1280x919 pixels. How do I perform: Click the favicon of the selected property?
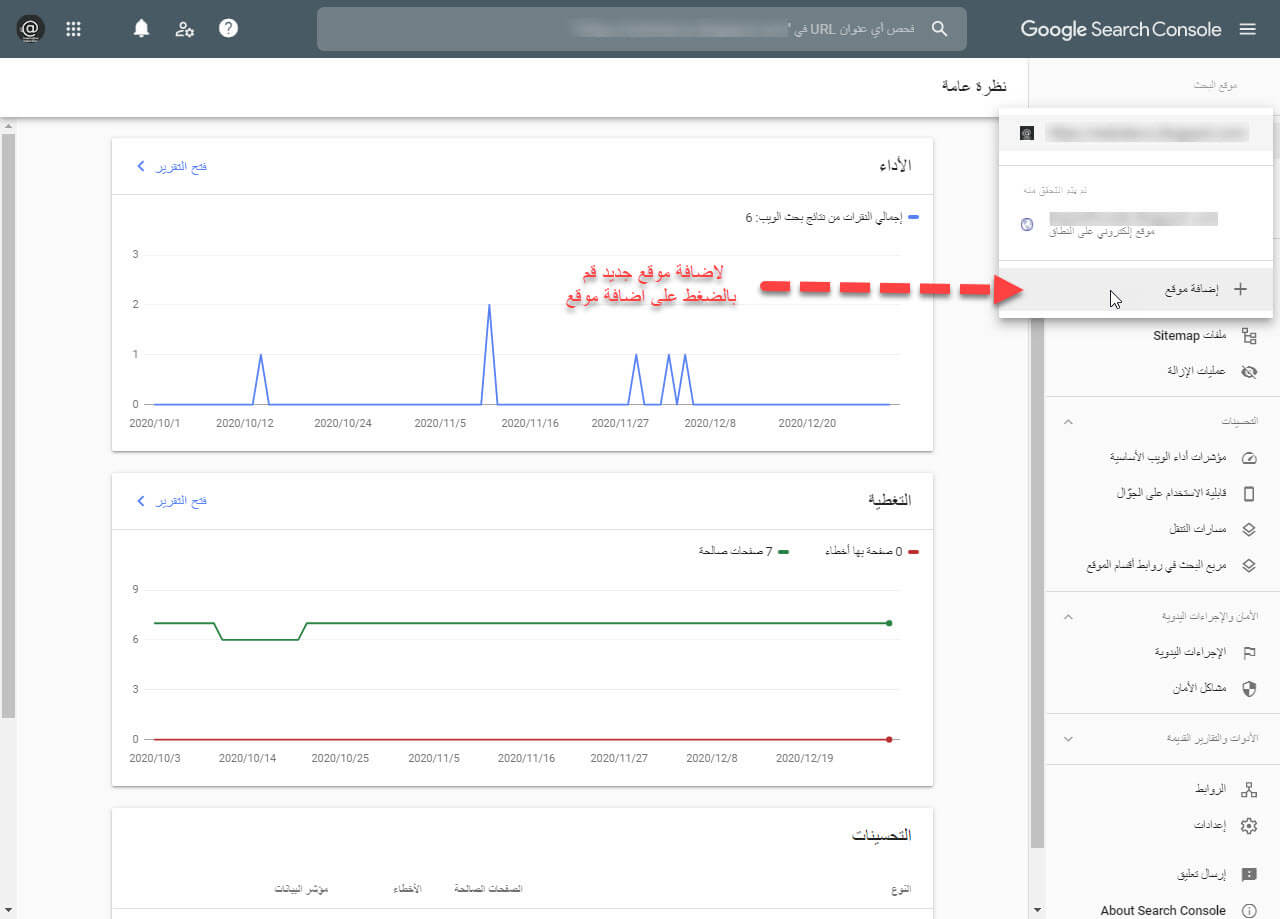coord(1027,133)
